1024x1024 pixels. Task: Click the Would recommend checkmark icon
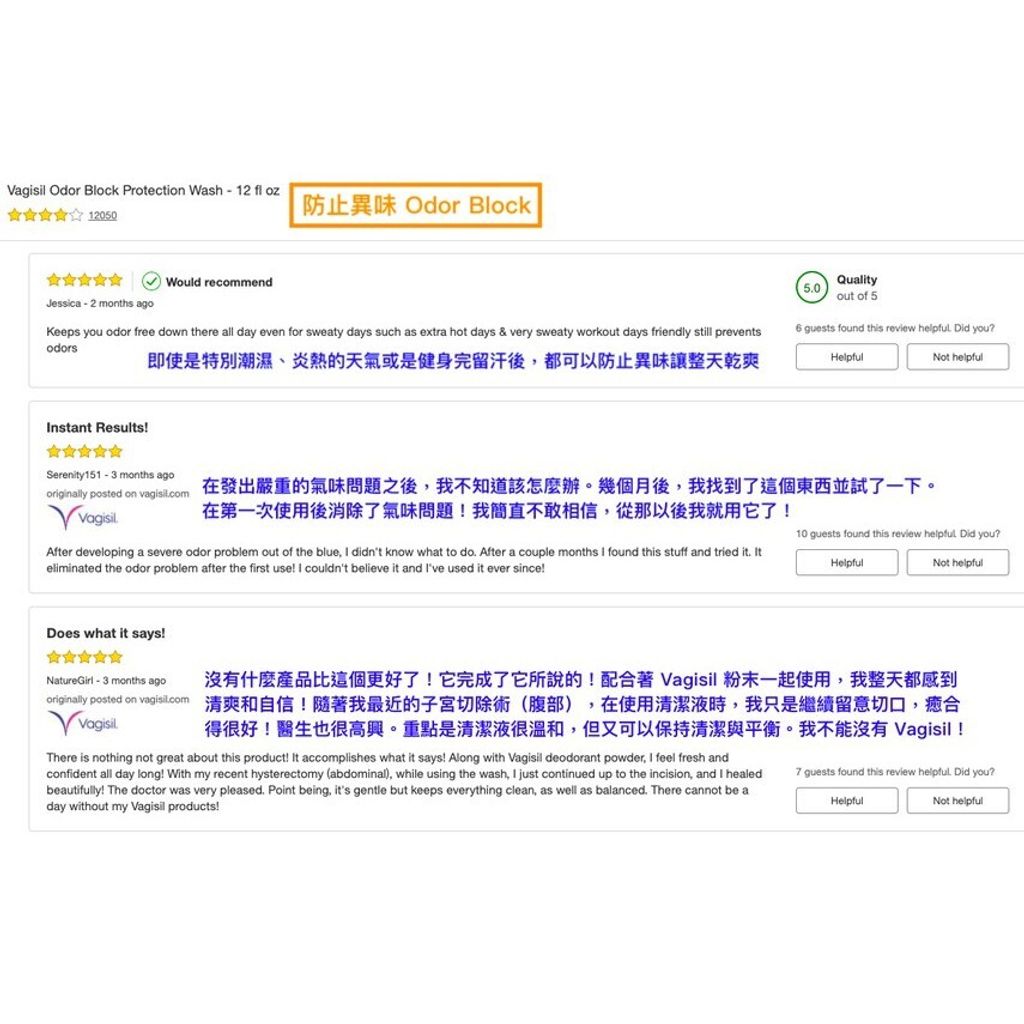[152, 281]
